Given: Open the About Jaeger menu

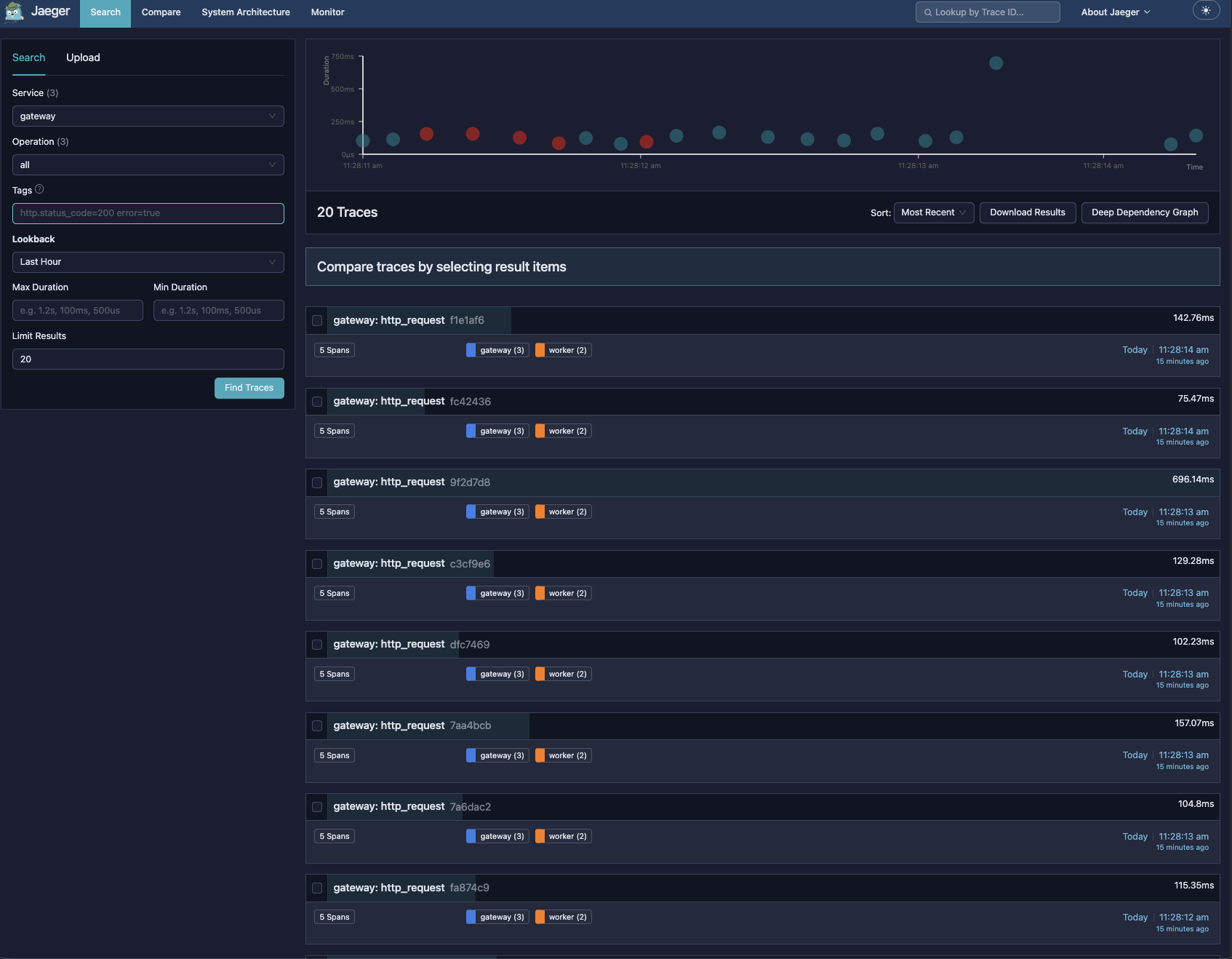Looking at the screenshot, I should coord(1115,12).
